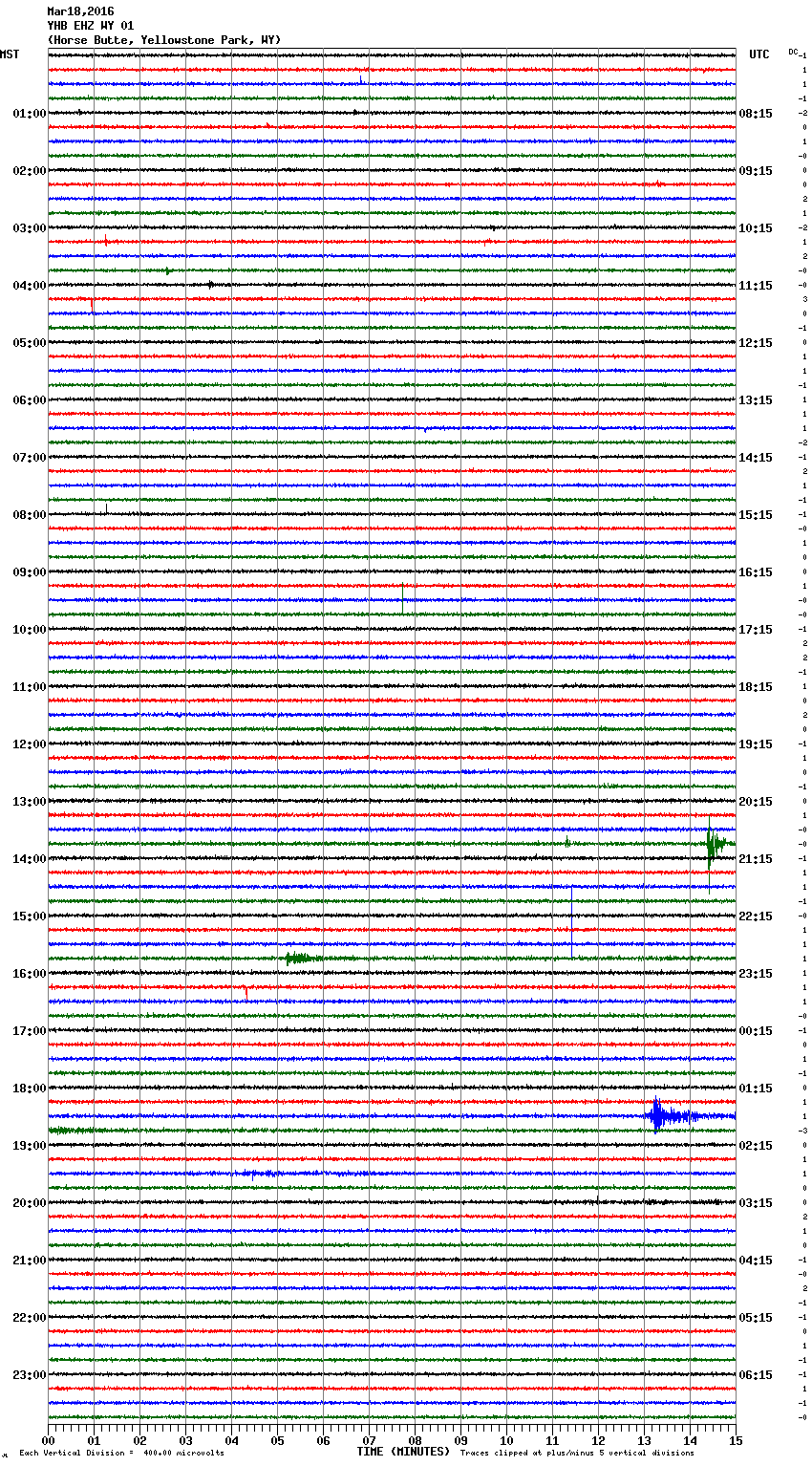Click the Horse Butte, Yellowstone Park location title
Image resolution: width=812 pixels, height=1466 pixels.
(x=164, y=40)
